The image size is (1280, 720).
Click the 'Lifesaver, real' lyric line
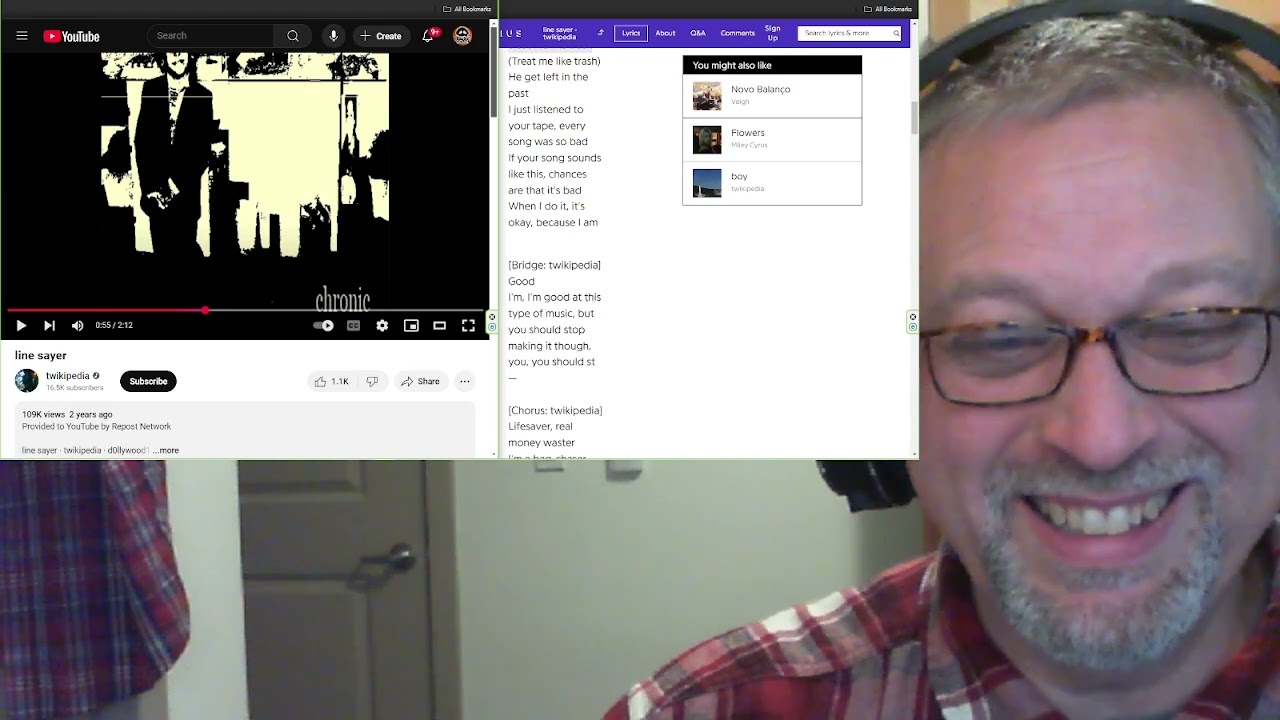pyautogui.click(x=543, y=426)
